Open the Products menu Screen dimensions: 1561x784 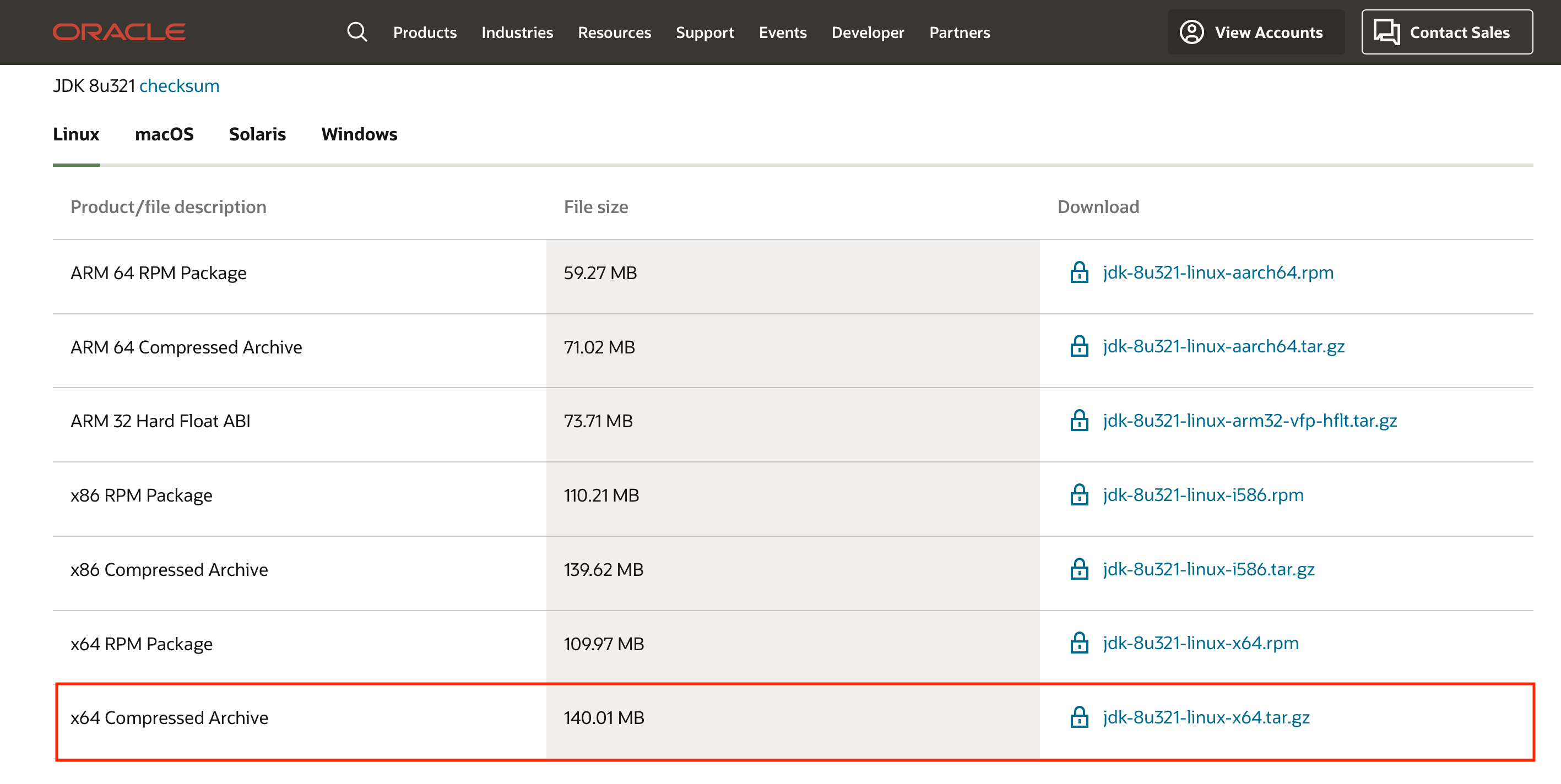[x=424, y=32]
